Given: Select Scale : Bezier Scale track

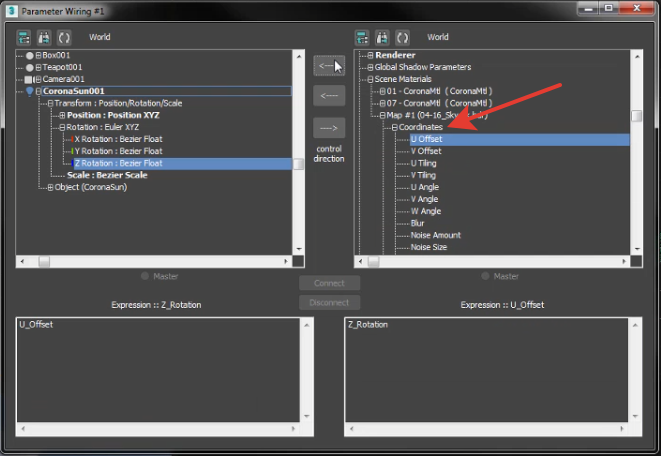Looking at the screenshot, I should pos(107,175).
